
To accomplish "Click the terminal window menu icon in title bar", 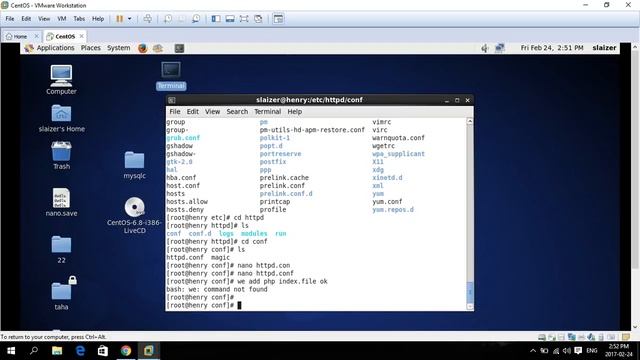I will [x=172, y=100].
